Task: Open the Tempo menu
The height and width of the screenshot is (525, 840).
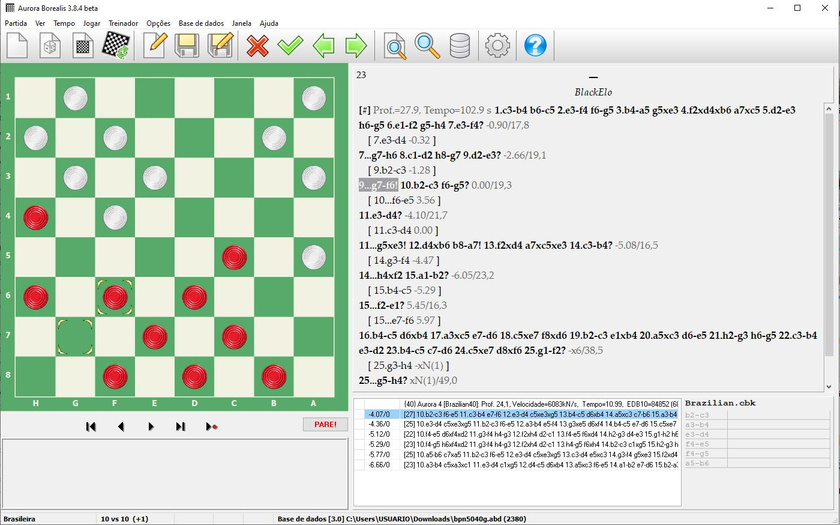Action: (64, 23)
